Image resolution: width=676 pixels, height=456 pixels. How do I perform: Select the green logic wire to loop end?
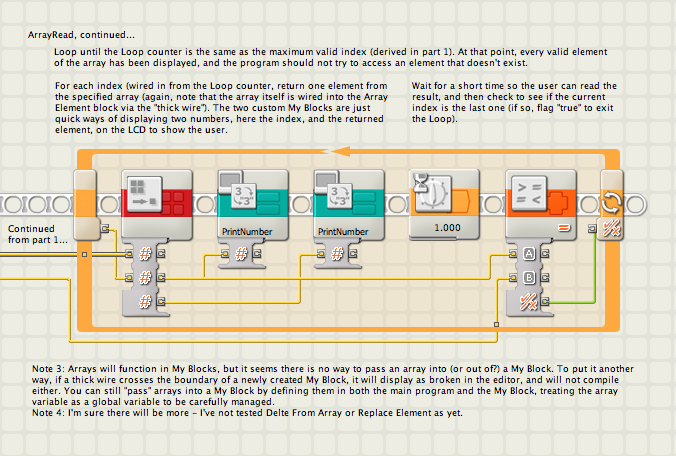[x=595, y=267]
